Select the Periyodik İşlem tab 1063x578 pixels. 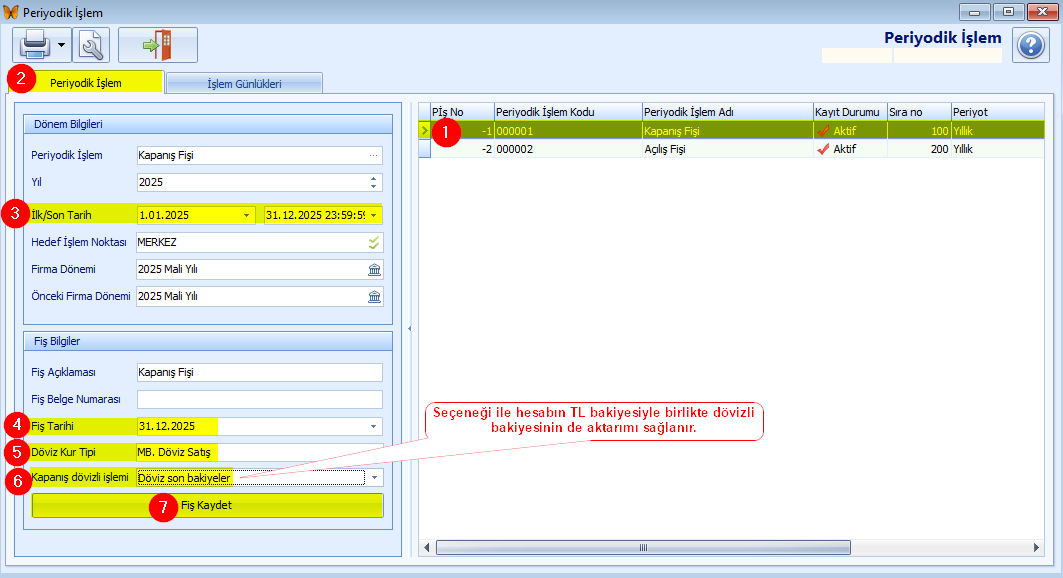(x=86, y=83)
